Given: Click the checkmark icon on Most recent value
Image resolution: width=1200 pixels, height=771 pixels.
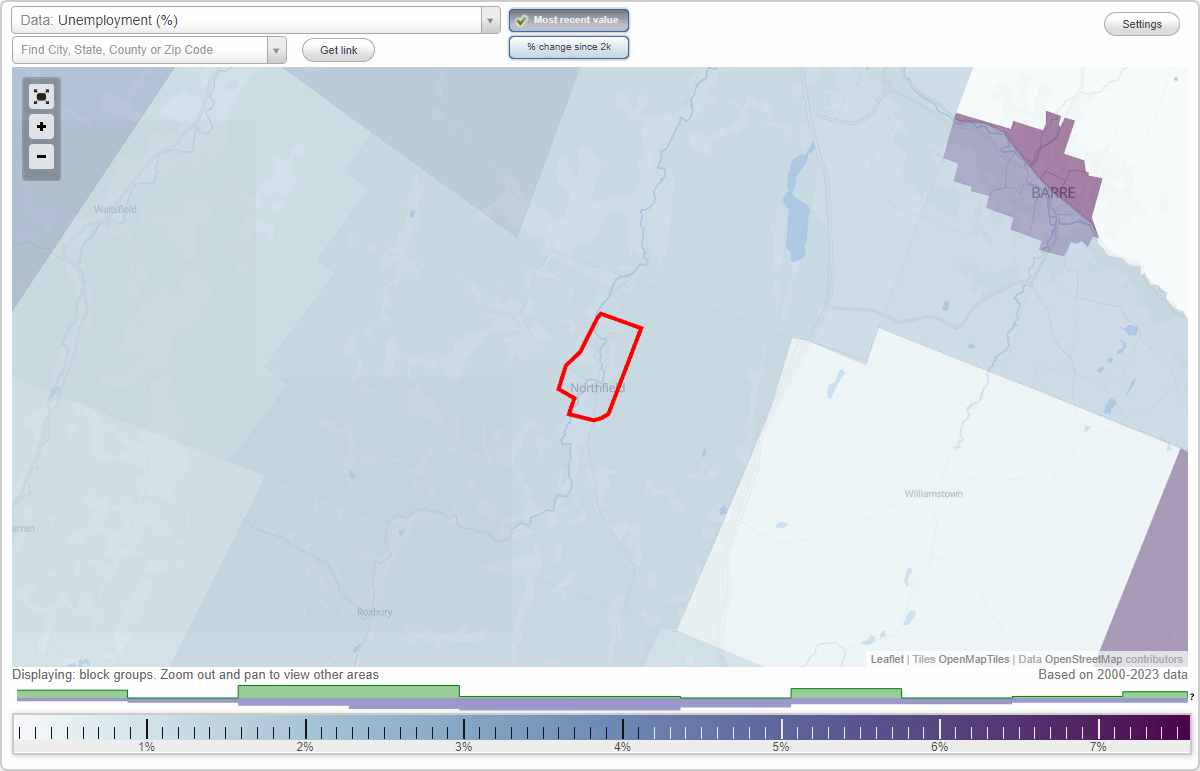Looking at the screenshot, I should point(523,20).
